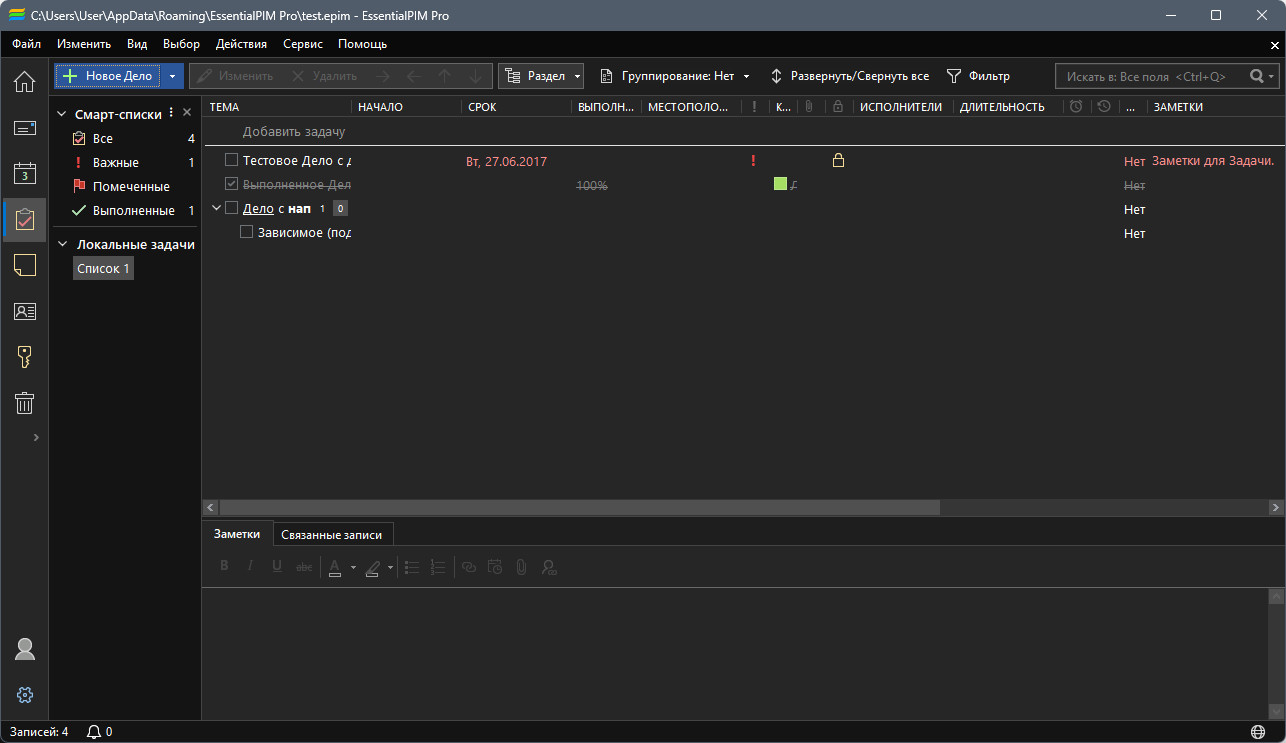1286x743 pixels.
Task: Open search field options dropdown
Action: (x=1271, y=77)
